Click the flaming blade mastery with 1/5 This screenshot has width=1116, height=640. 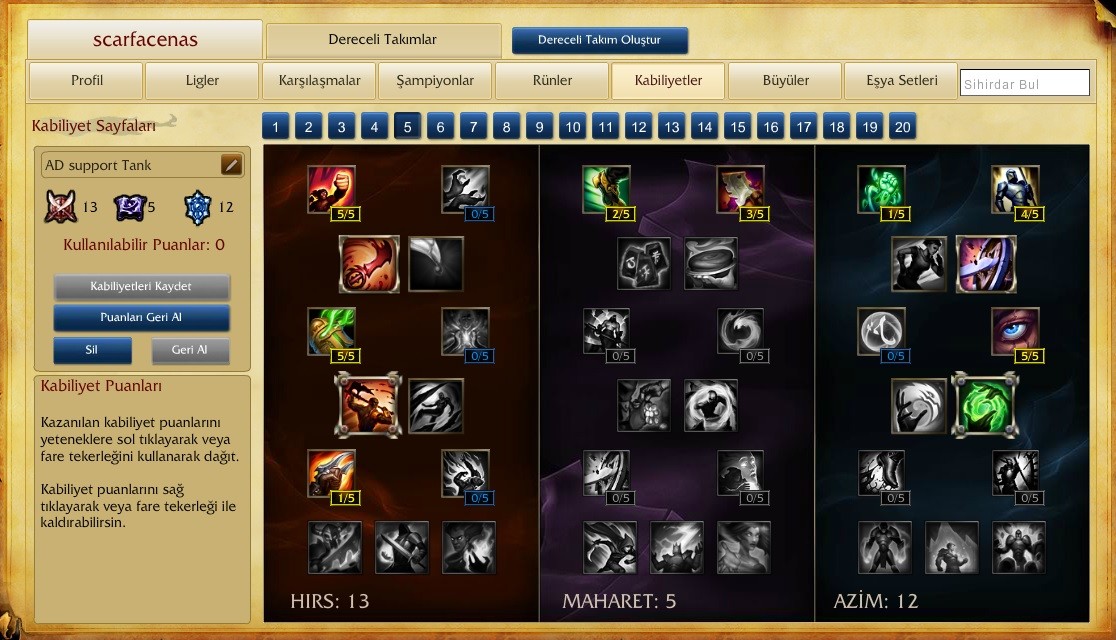331,473
